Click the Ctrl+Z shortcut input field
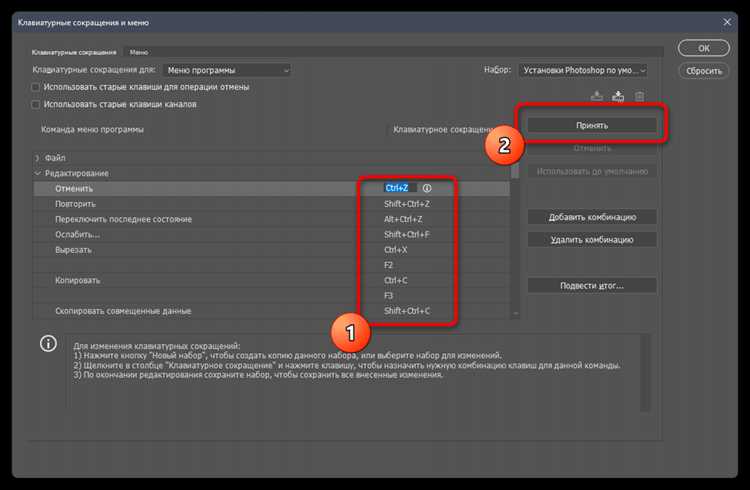This screenshot has height=490, width=750. coord(400,188)
